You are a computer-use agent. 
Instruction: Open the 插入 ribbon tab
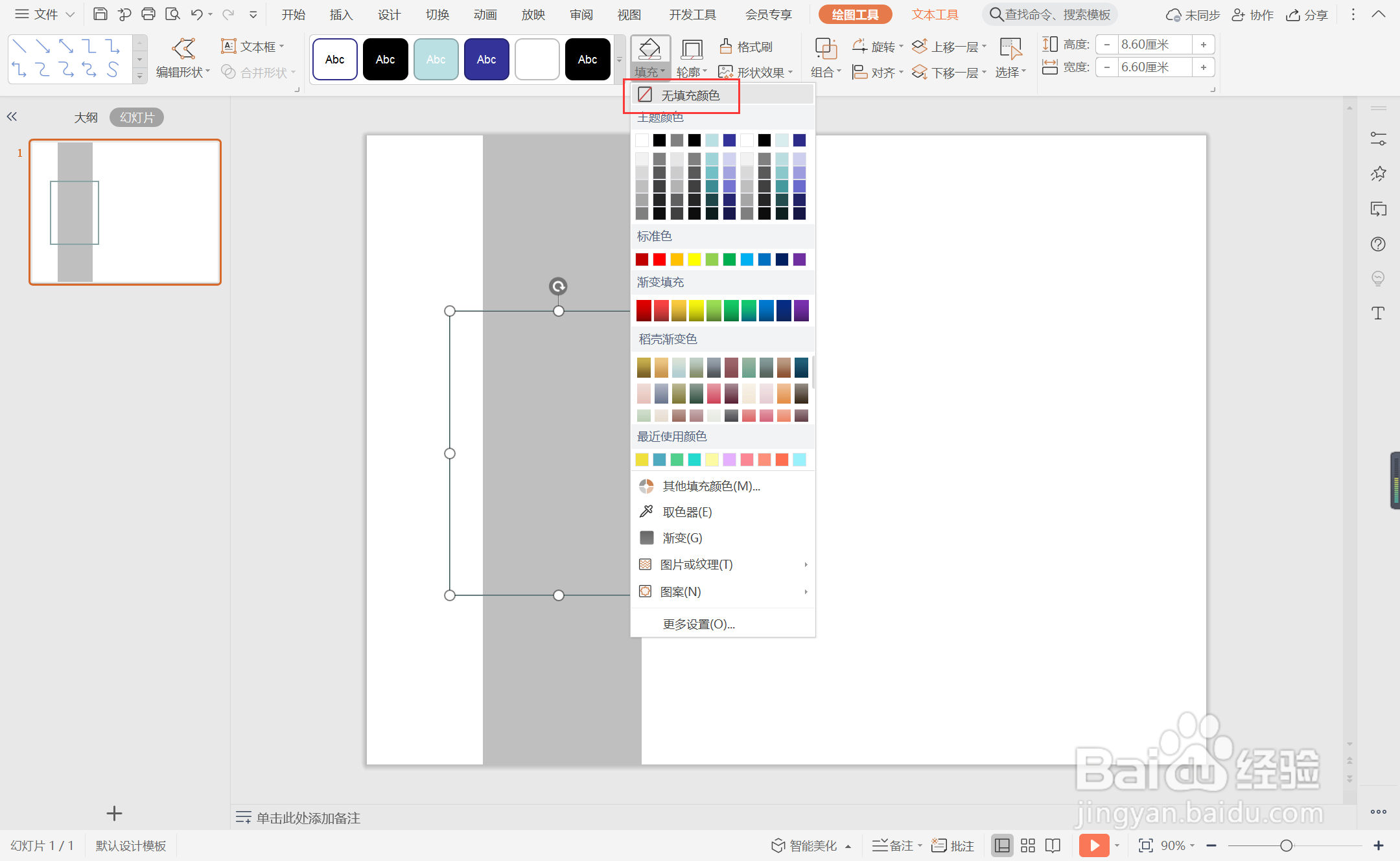tap(341, 14)
